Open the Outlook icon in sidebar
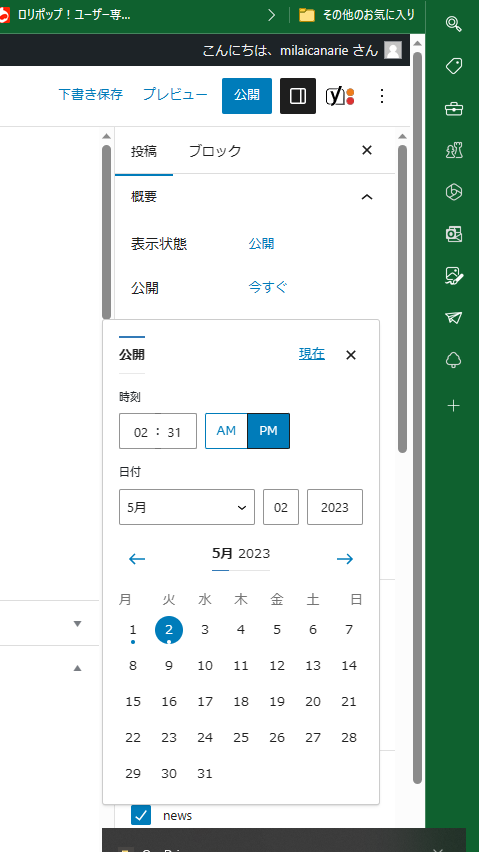 point(453,234)
